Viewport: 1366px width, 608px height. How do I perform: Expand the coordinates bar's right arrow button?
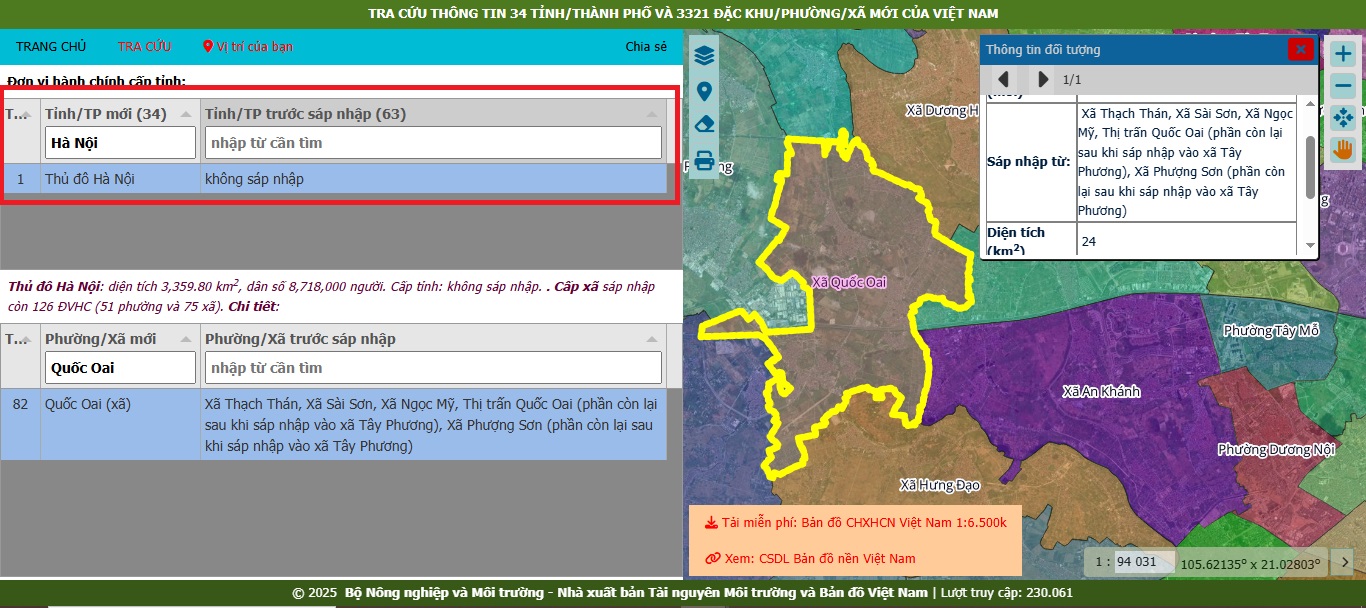pyautogui.click(x=1345, y=562)
